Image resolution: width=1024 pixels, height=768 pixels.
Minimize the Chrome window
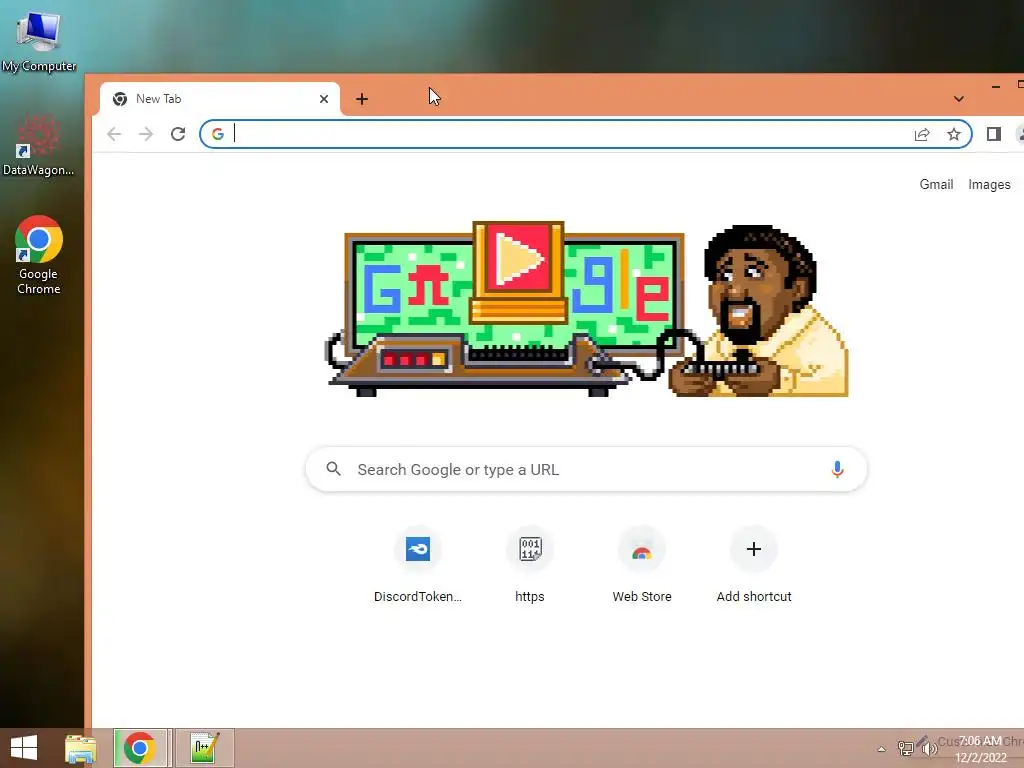pyautogui.click(x=995, y=86)
